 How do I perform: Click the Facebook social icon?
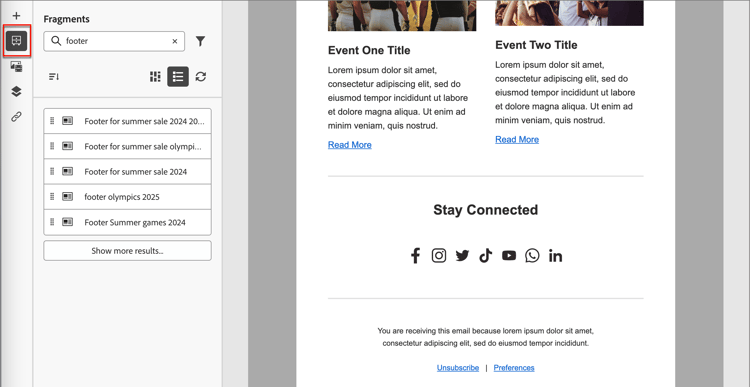pos(415,256)
